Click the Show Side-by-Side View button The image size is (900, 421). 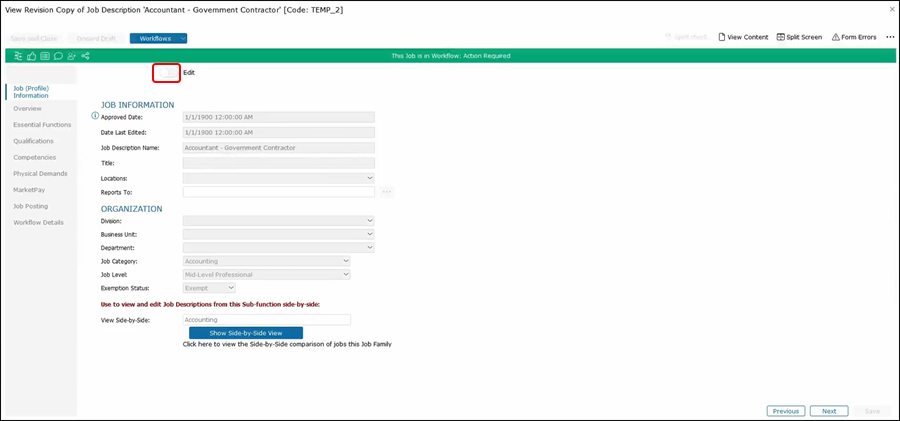pos(246,332)
